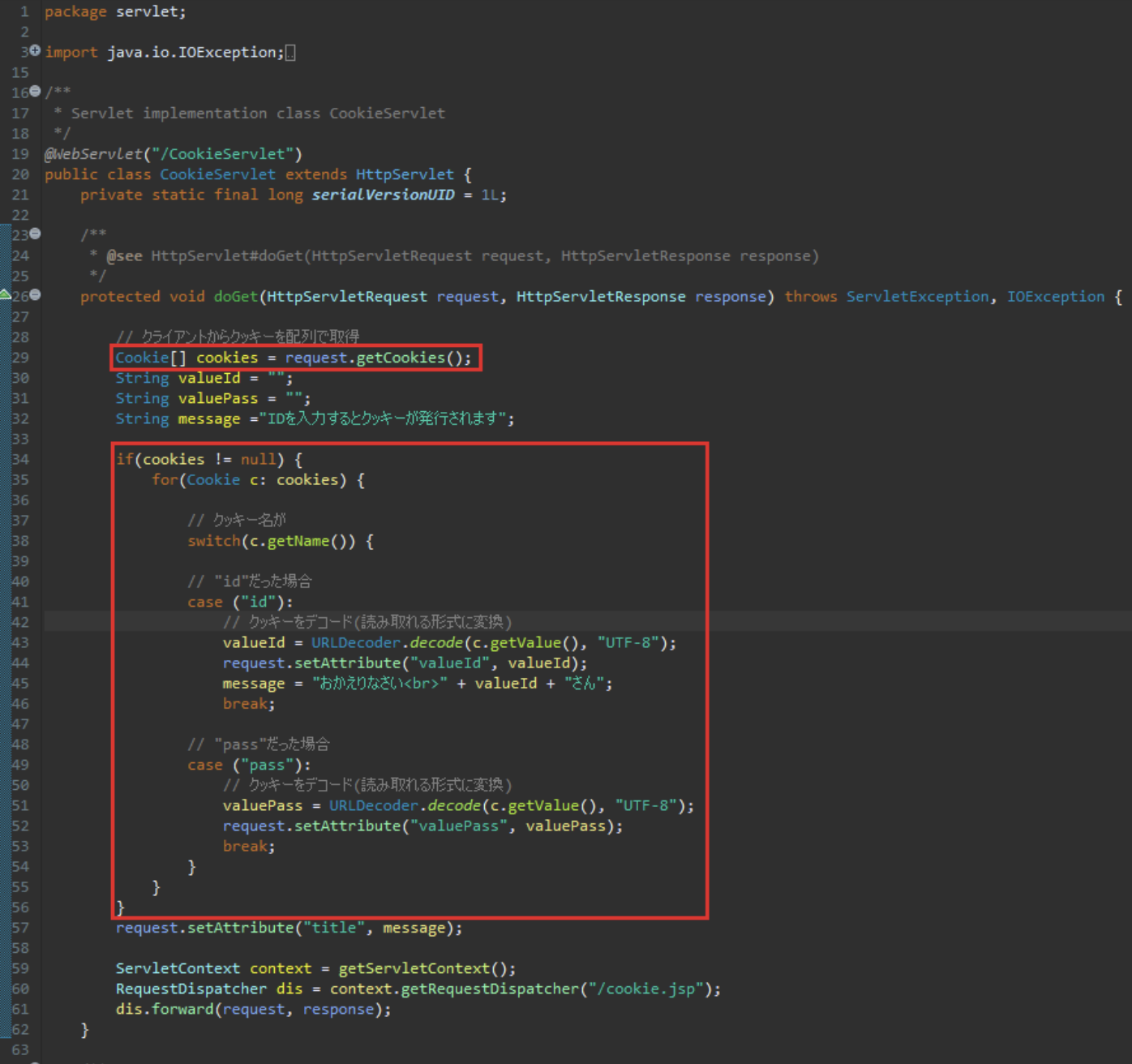Click case ("id") on line 41
Image resolution: width=1132 pixels, height=1064 pixels.
coord(240,603)
